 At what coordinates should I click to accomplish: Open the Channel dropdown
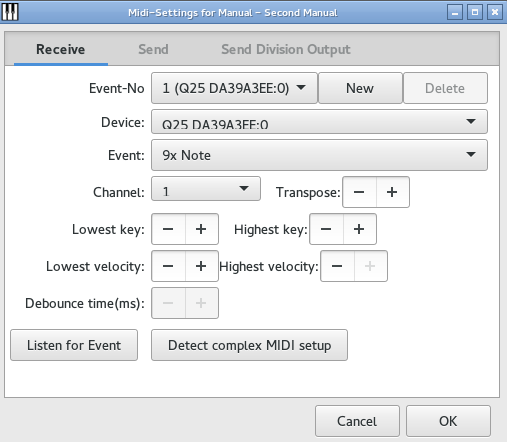(x=206, y=189)
